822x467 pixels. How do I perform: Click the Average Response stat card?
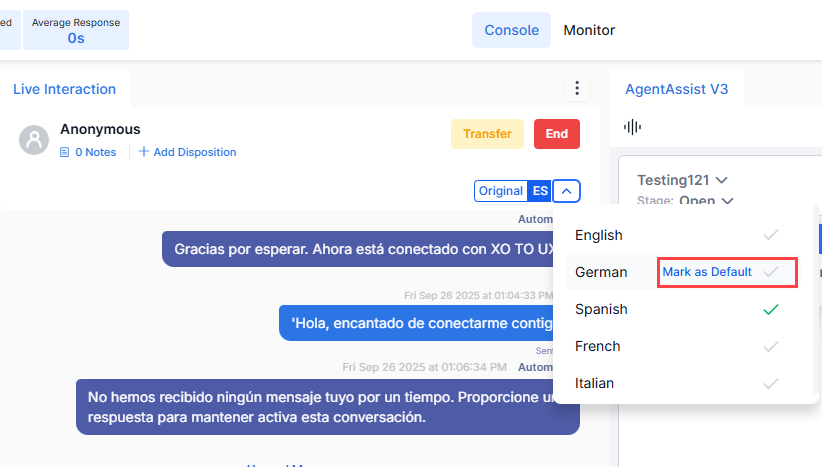[x=76, y=31]
